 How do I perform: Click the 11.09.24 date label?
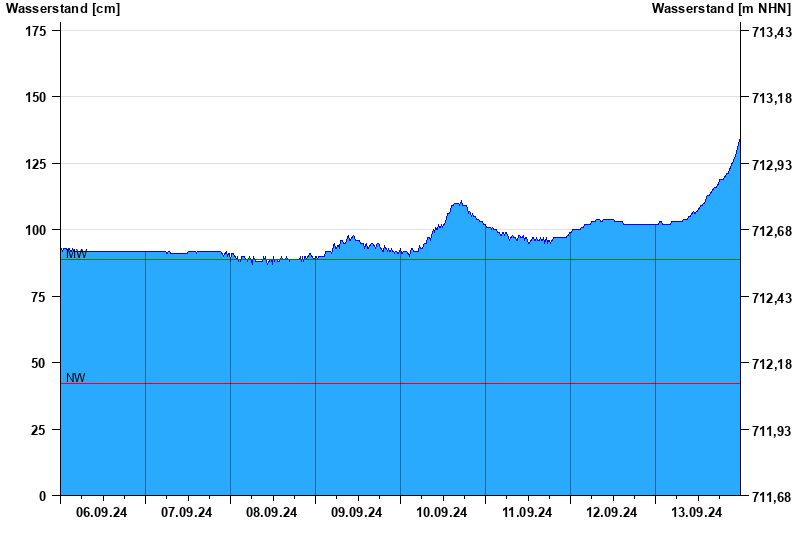527,512
